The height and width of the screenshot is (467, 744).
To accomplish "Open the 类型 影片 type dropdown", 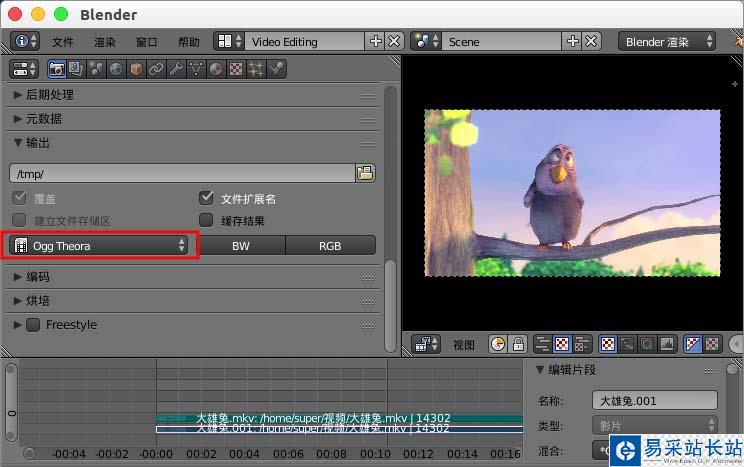I will [655, 425].
